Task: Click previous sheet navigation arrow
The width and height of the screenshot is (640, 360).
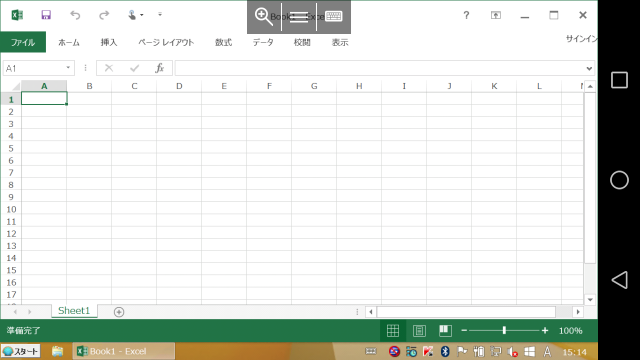Action: point(15,312)
